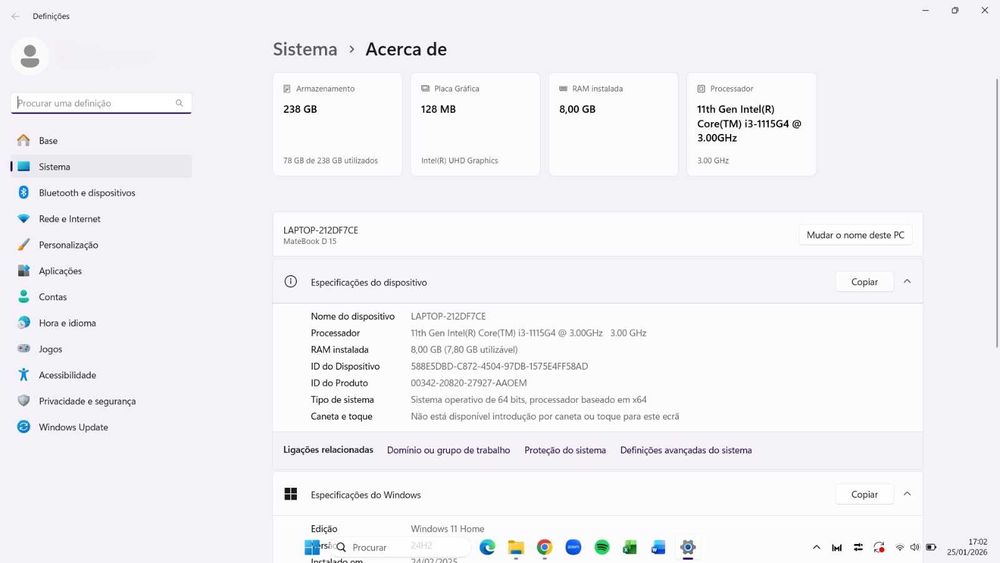This screenshot has width=1000, height=563.
Task: Open the RAM instalada 8,00 GB card
Action: coord(614,124)
